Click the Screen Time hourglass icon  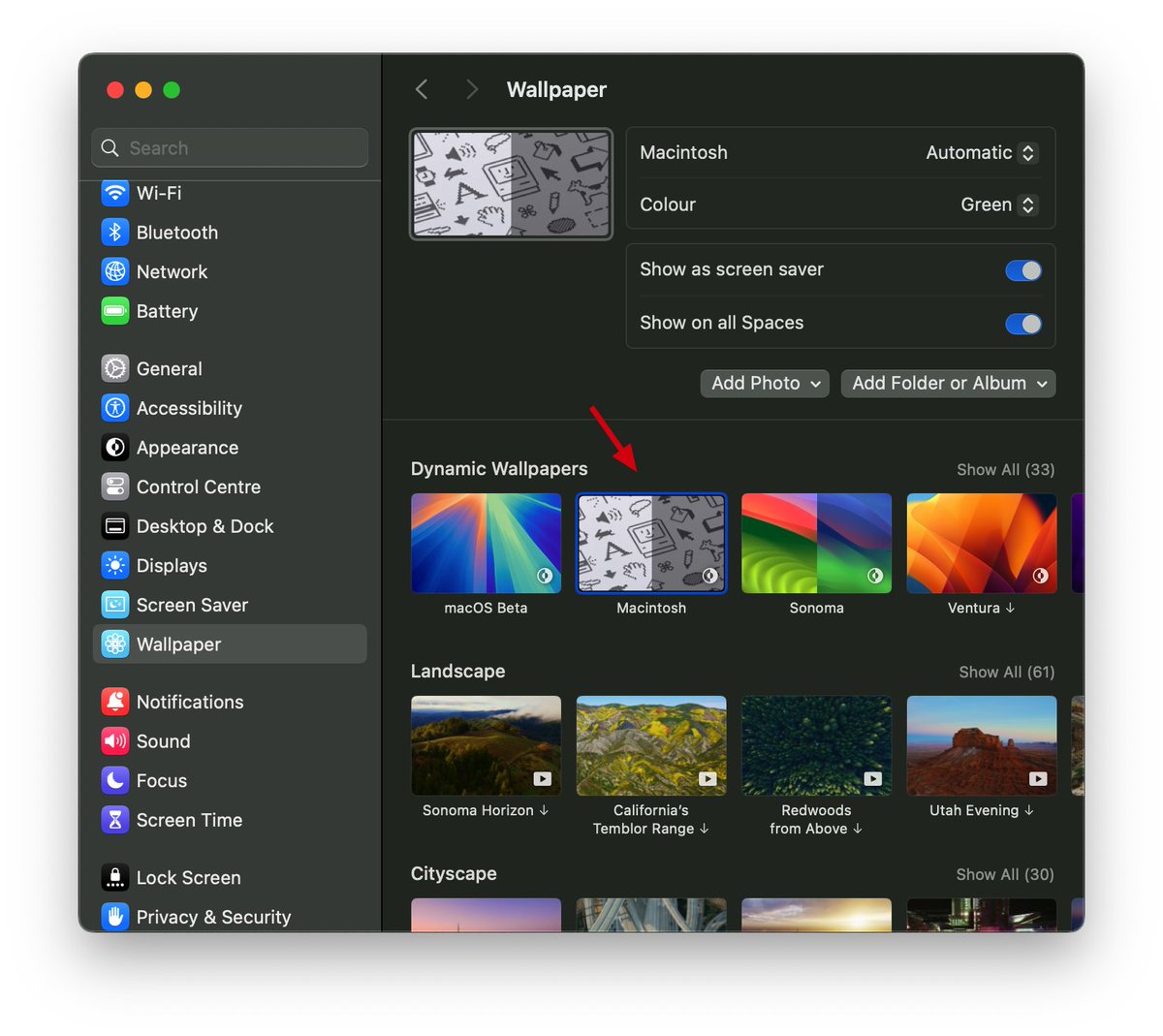115,820
